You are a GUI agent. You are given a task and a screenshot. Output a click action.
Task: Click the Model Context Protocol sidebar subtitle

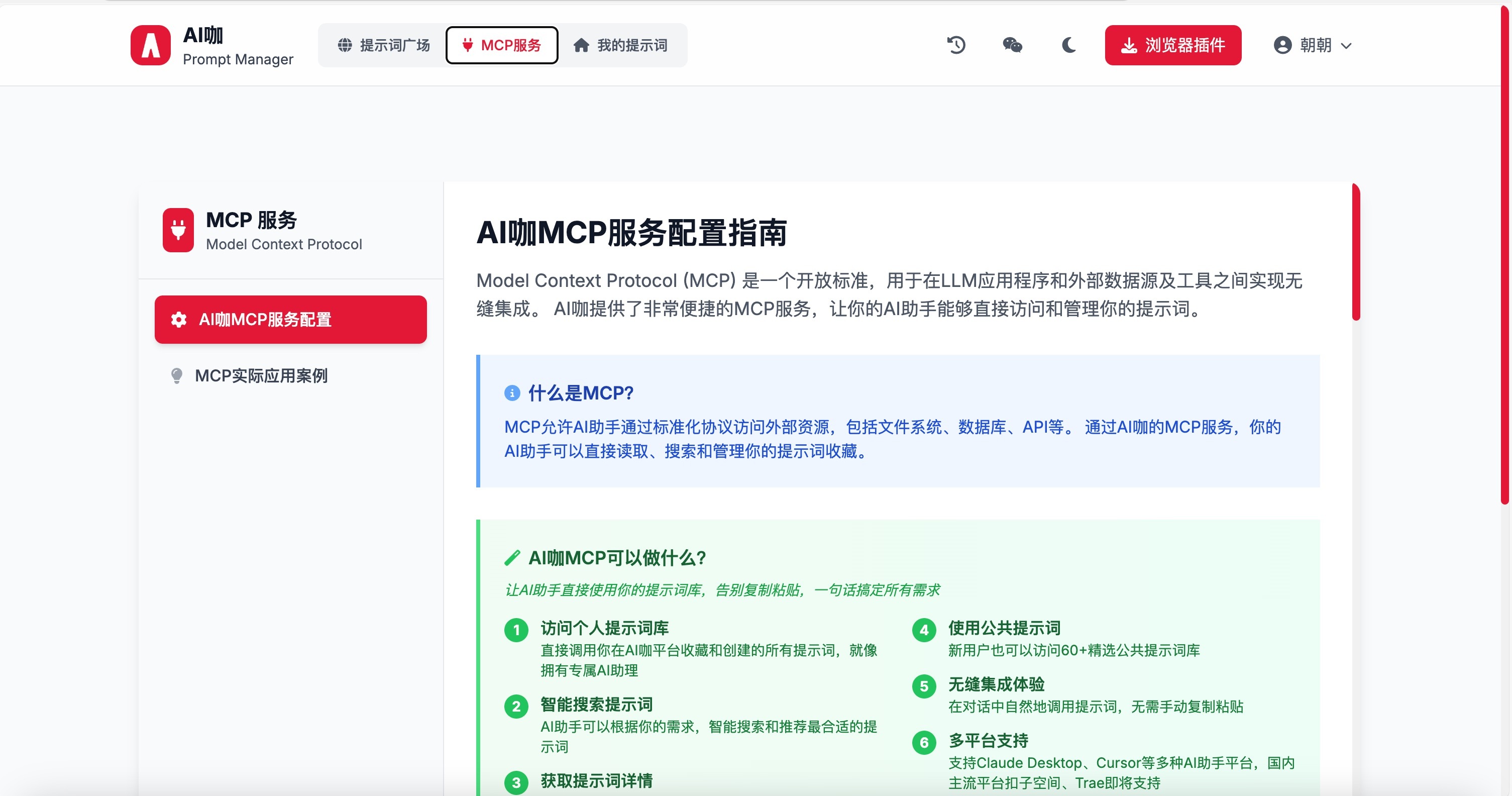tap(284, 244)
